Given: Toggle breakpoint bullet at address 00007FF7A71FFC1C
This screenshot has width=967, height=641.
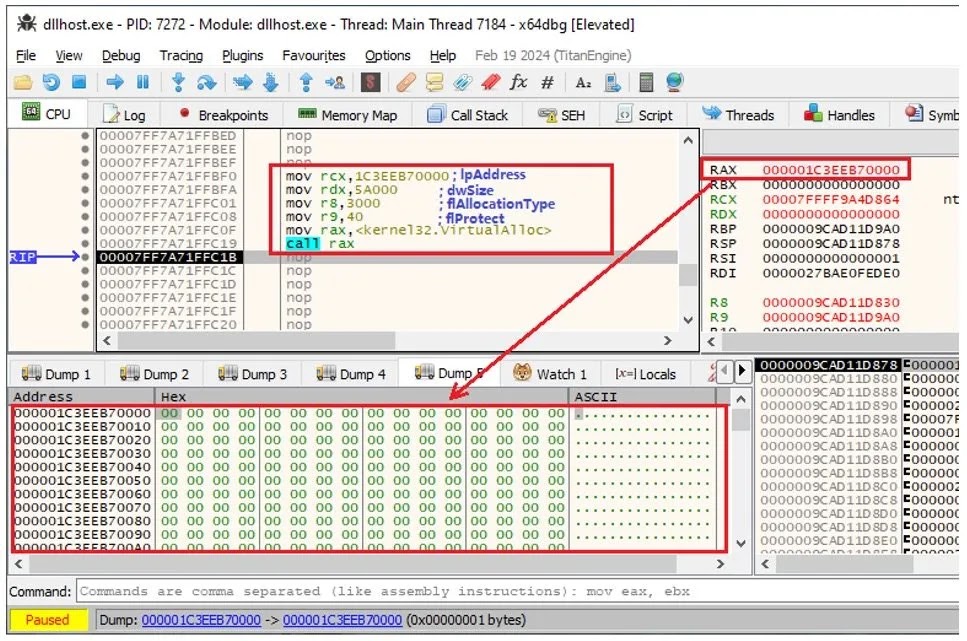Looking at the screenshot, I should (x=85, y=271).
